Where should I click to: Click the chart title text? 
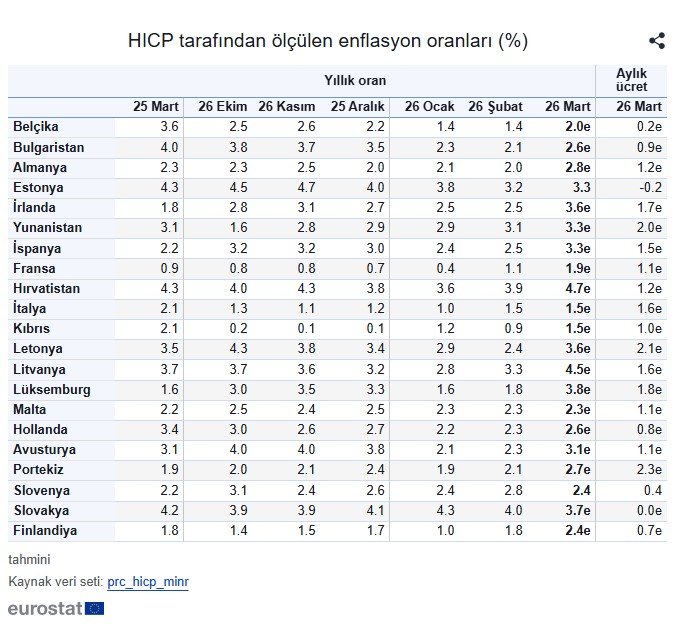(328, 41)
